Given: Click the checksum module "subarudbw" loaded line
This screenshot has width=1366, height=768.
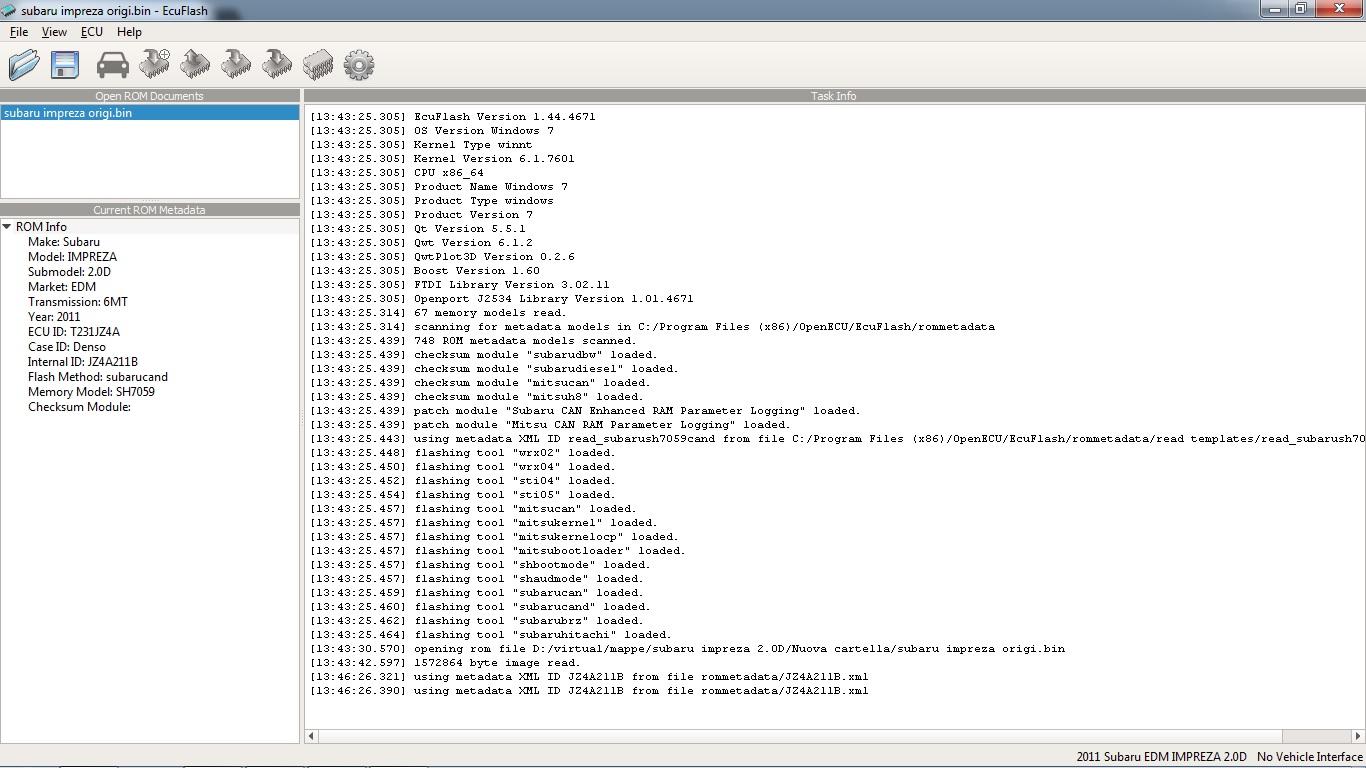Looking at the screenshot, I should (484, 354).
